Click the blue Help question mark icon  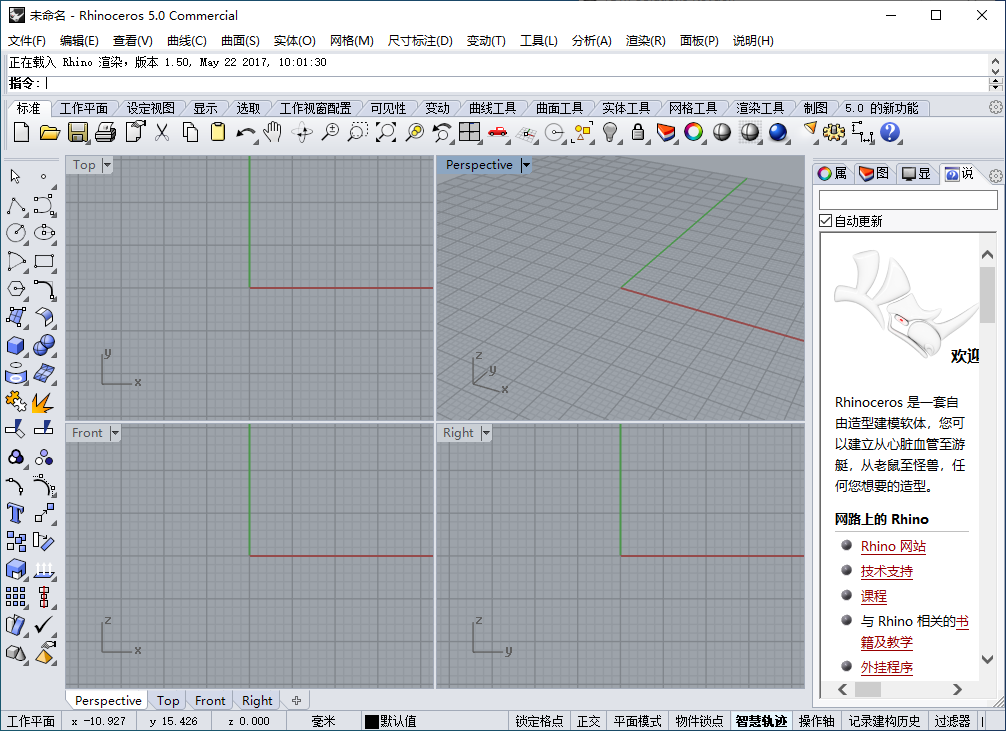point(890,132)
